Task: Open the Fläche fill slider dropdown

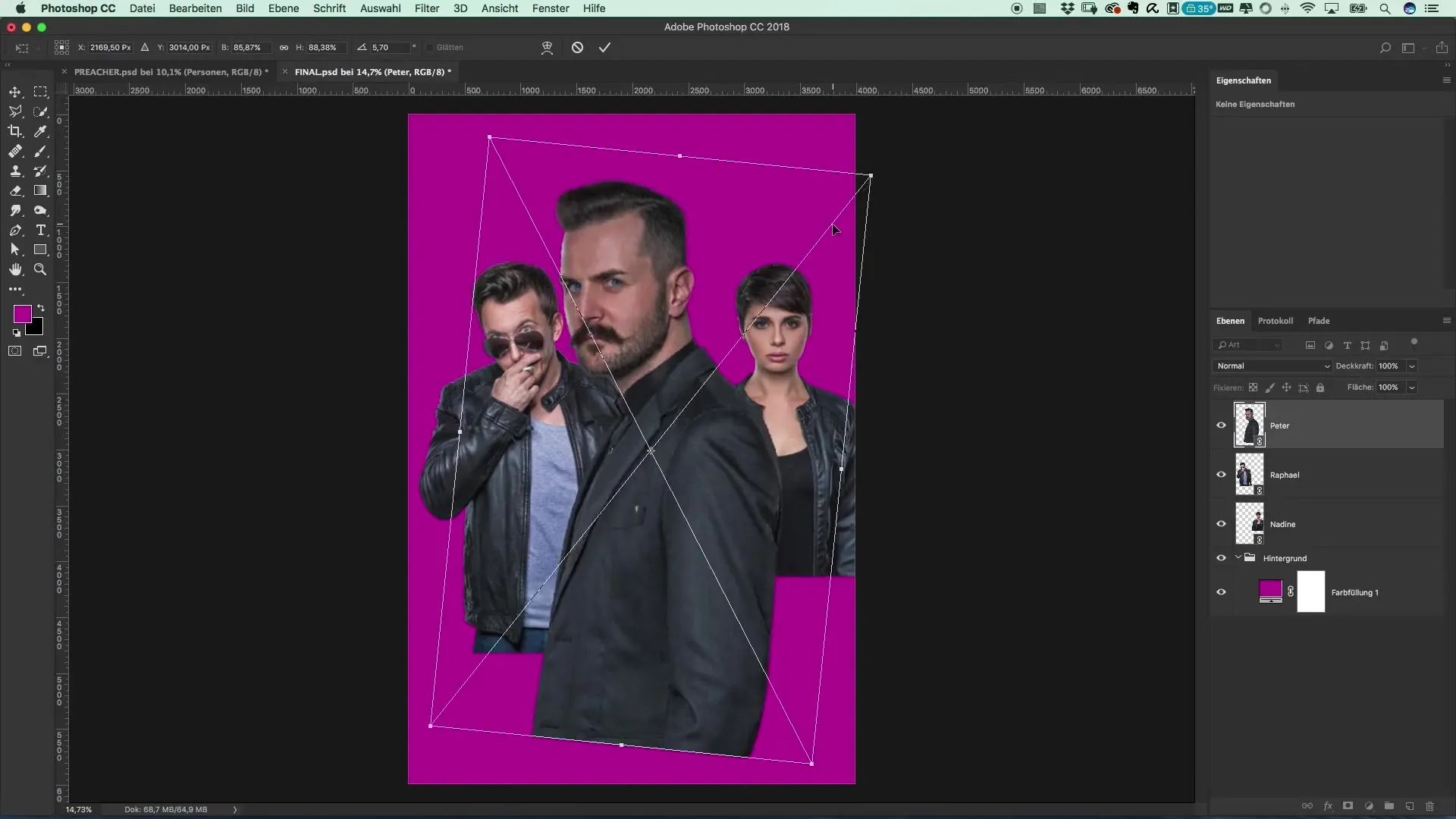Action: click(x=1412, y=387)
